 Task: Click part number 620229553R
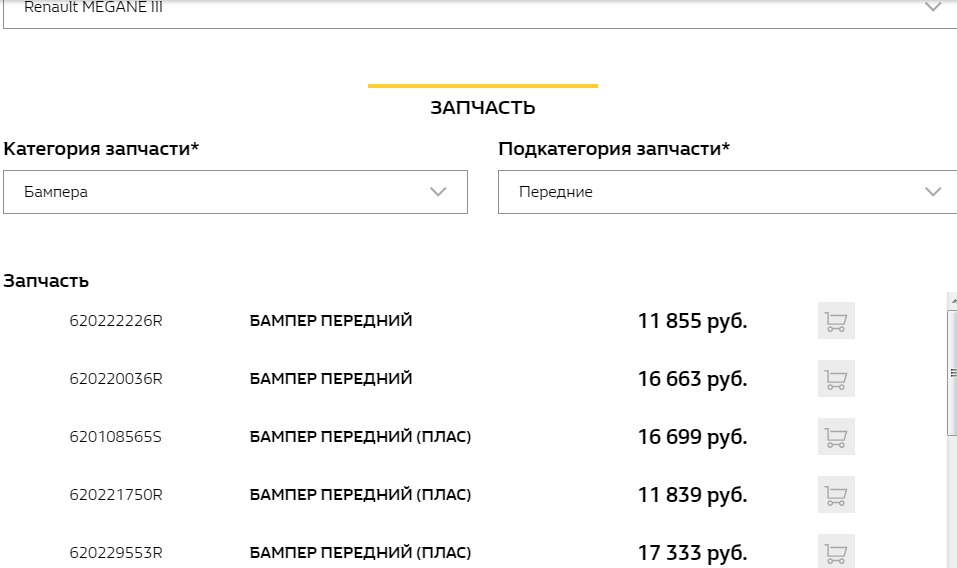[116, 553]
